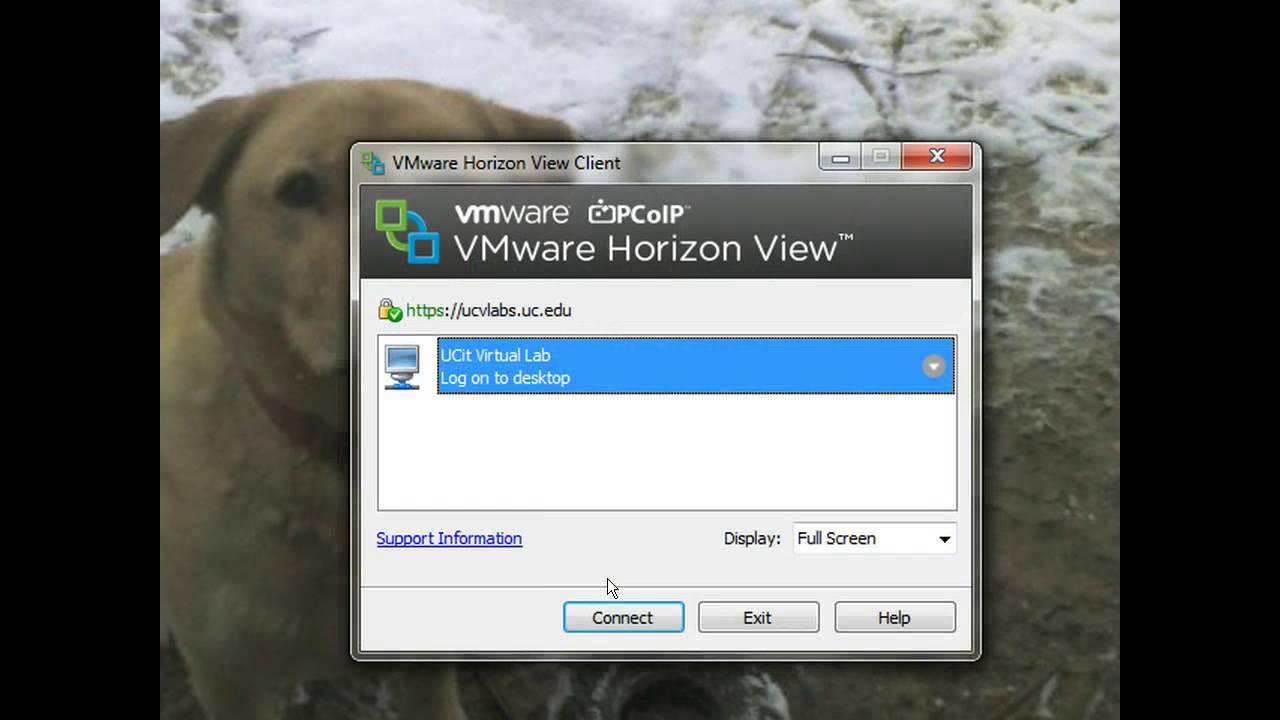Expand the Display Full Screen dropdown
This screenshot has width=1280, height=720.
[x=874, y=538]
